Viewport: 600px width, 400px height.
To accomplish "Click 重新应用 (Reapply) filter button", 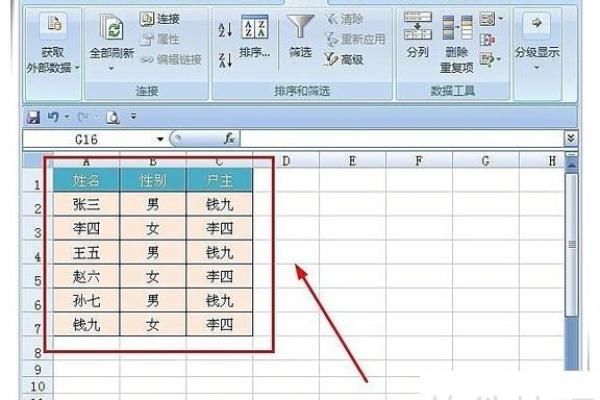I will [x=355, y=39].
